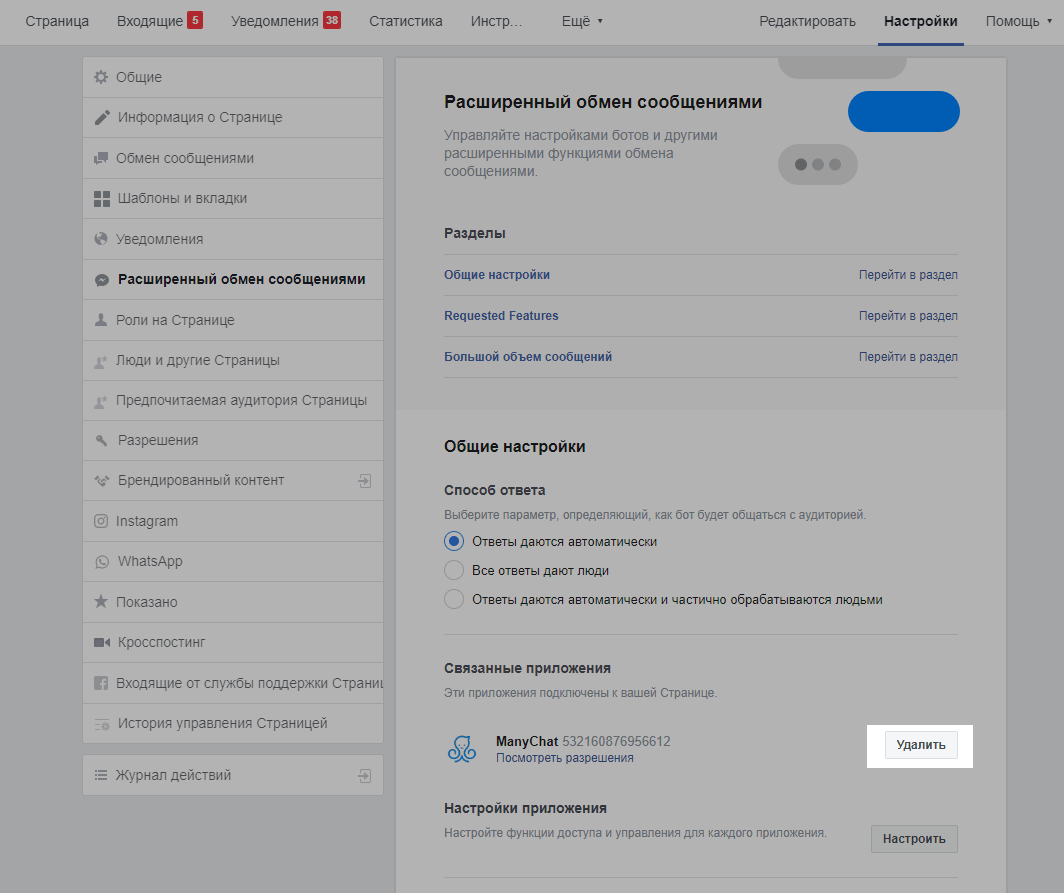The height and width of the screenshot is (893, 1064).
Task: Click the grid icon for Шаблоны и вкладки
Action: pyautogui.click(x=102, y=199)
